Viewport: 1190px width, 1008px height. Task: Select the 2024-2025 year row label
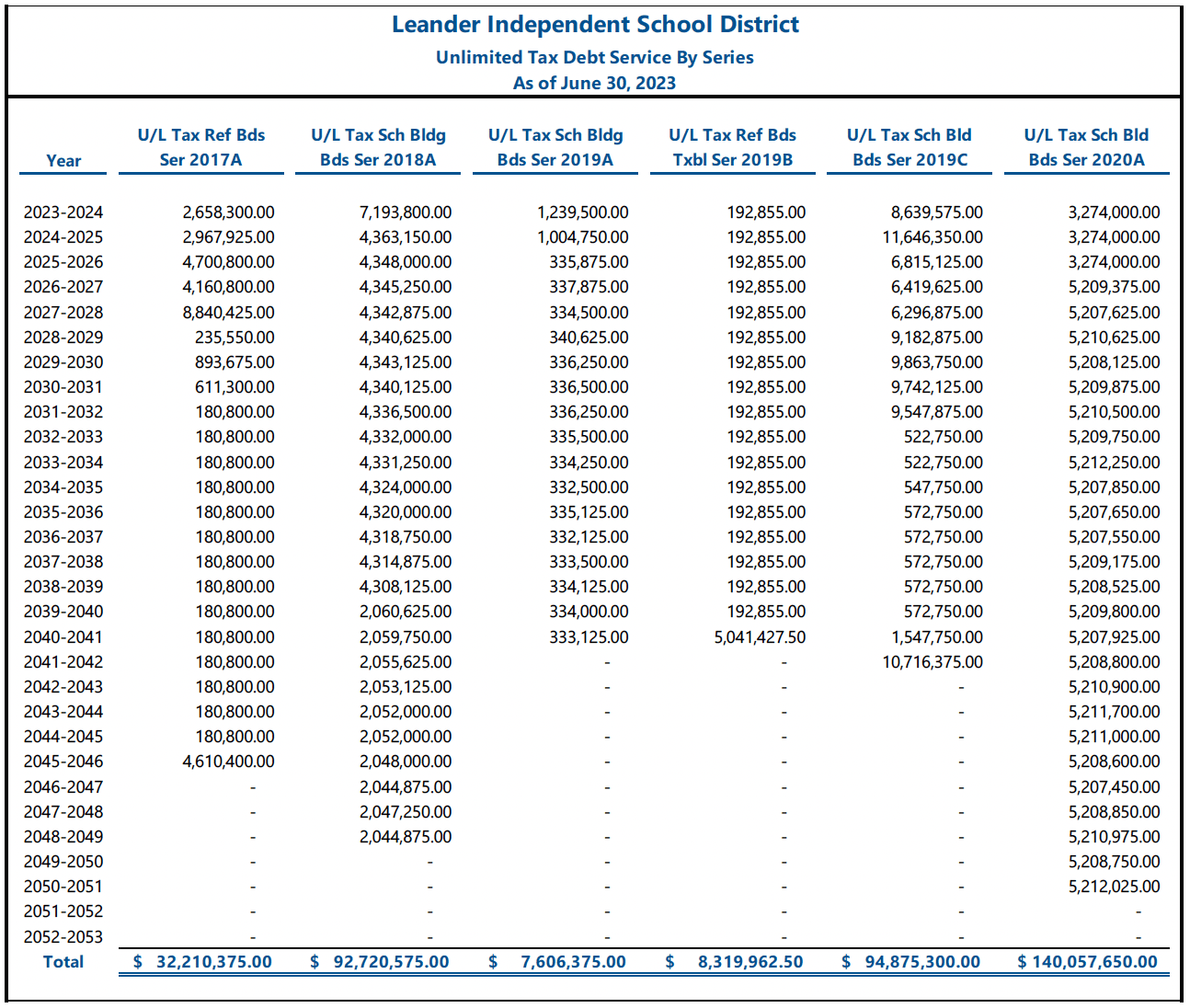pyautogui.click(x=63, y=237)
